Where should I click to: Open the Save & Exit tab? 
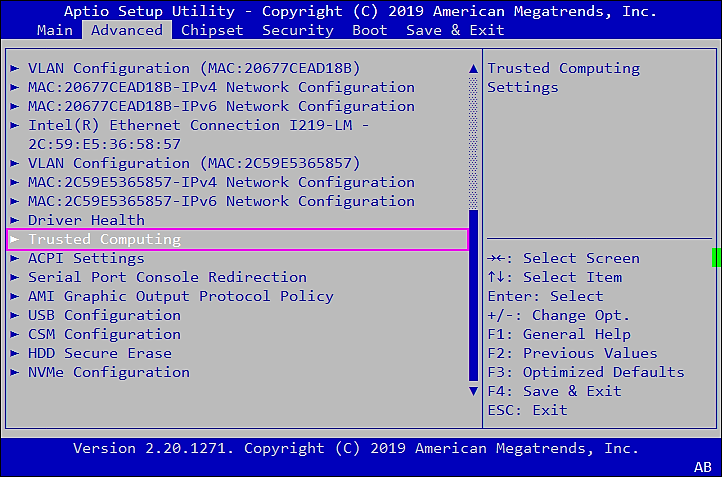(455, 30)
